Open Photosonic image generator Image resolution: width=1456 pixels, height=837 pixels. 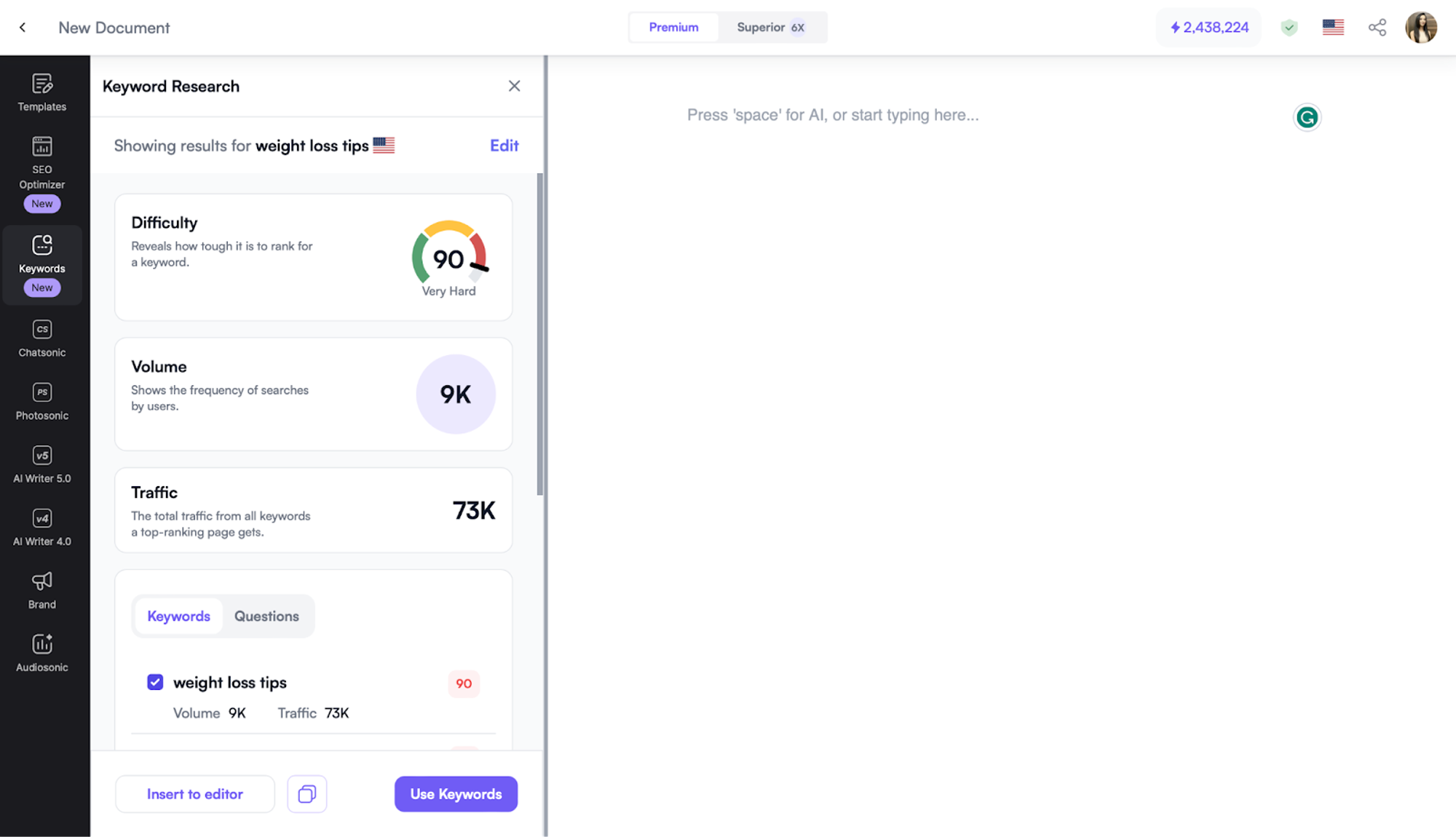pos(42,400)
